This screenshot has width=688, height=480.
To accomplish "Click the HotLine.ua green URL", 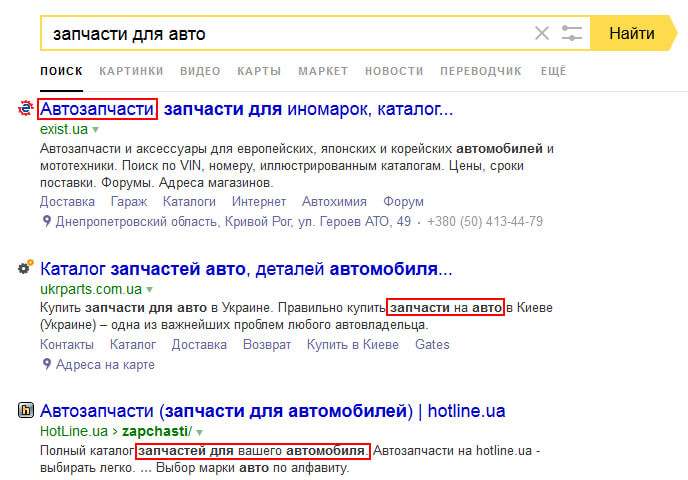I will [74, 431].
